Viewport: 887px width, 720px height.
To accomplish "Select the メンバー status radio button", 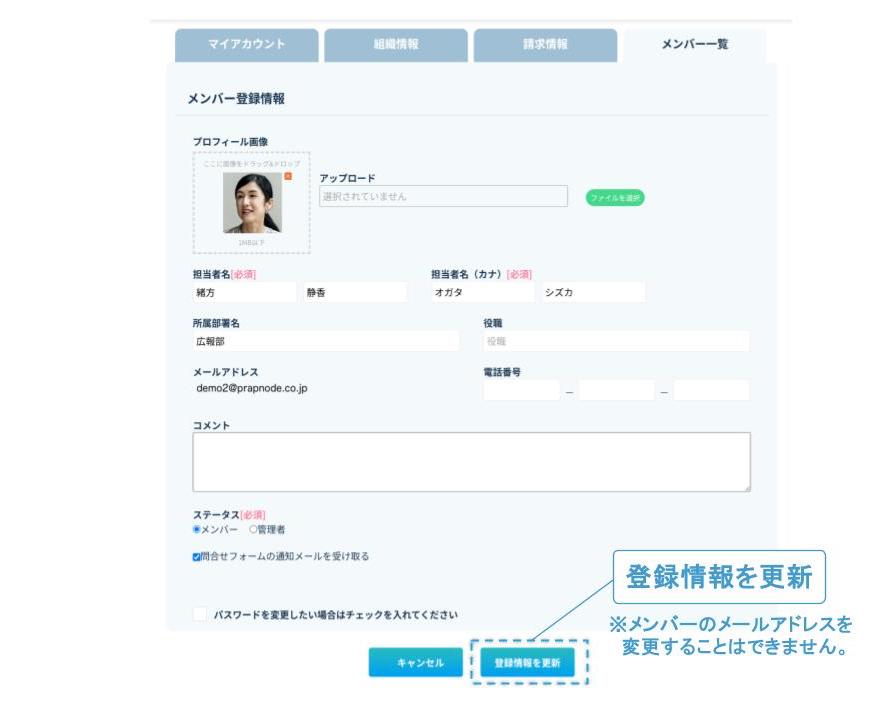I will click(x=197, y=530).
